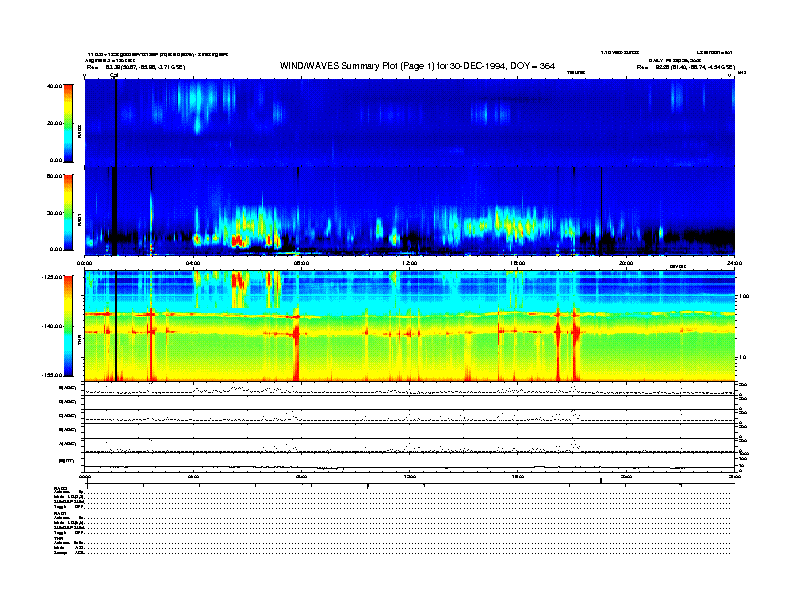Screen dimensions: 792x612
Task: Click the 04:00 time label under RAD1 spectrogram
Action: point(193,263)
